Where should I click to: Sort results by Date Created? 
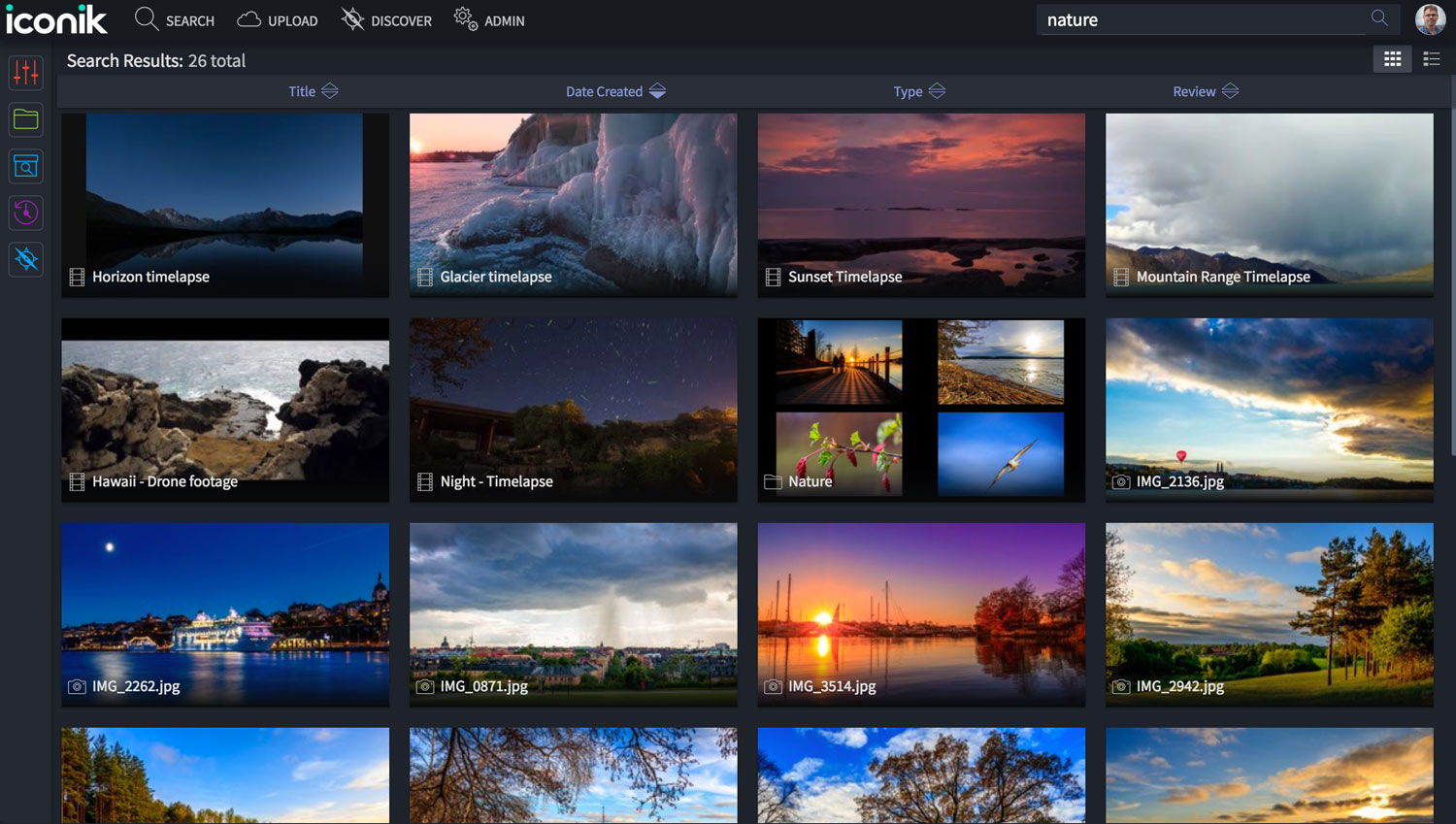(x=615, y=91)
